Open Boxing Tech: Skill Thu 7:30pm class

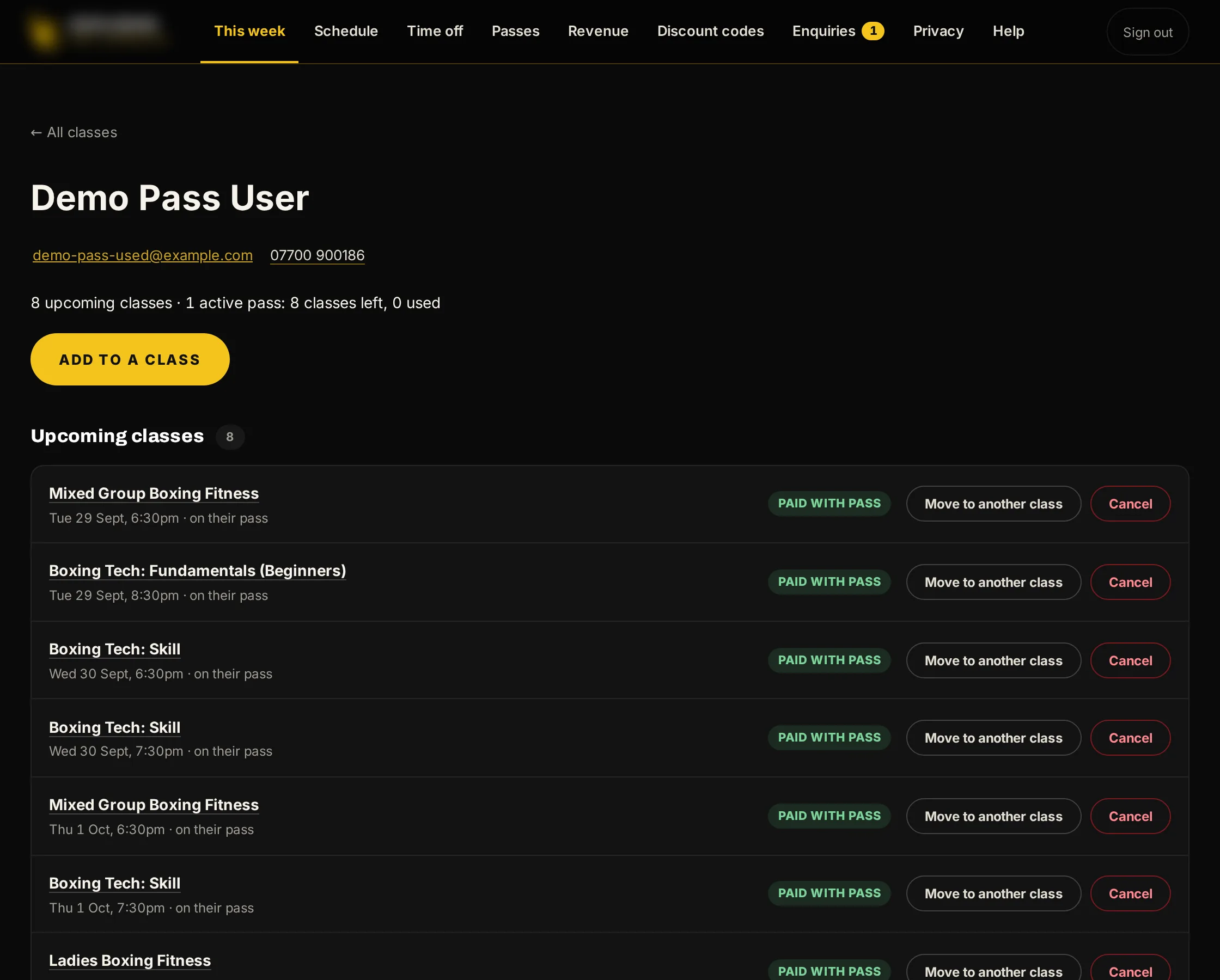[x=114, y=883]
